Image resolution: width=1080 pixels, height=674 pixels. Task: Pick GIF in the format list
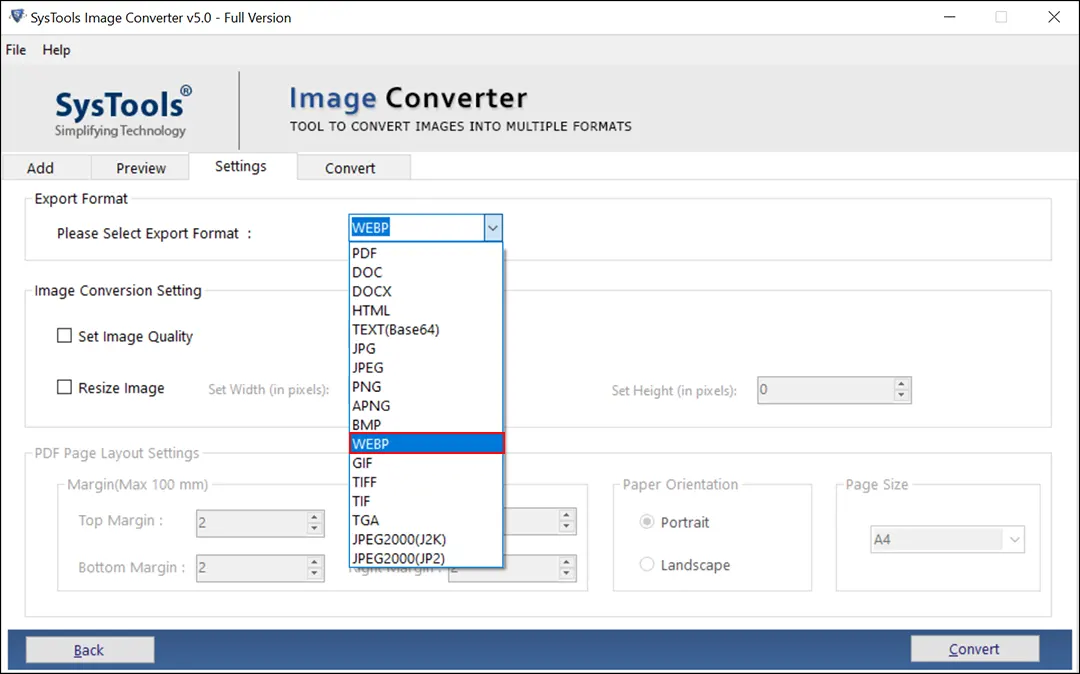[x=426, y=463]
